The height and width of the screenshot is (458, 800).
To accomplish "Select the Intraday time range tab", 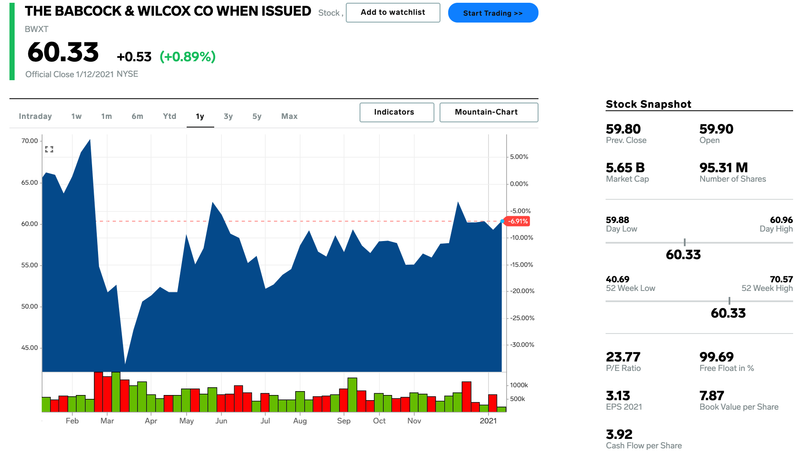I will [35, 116].
